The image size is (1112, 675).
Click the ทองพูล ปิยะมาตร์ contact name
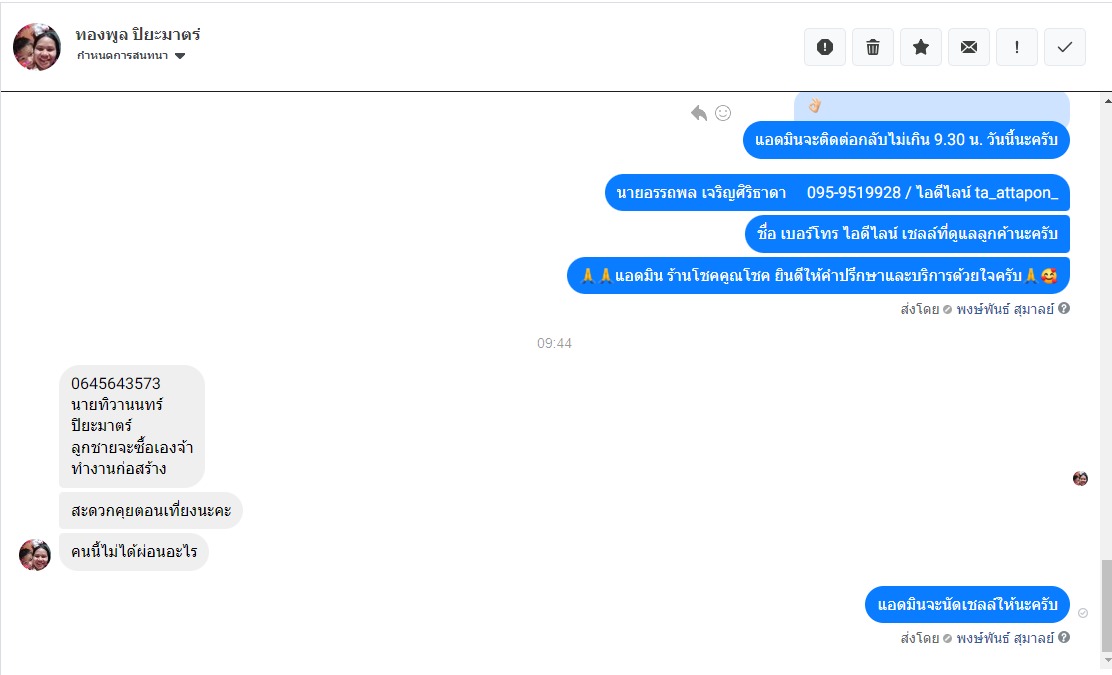point(138,34)
